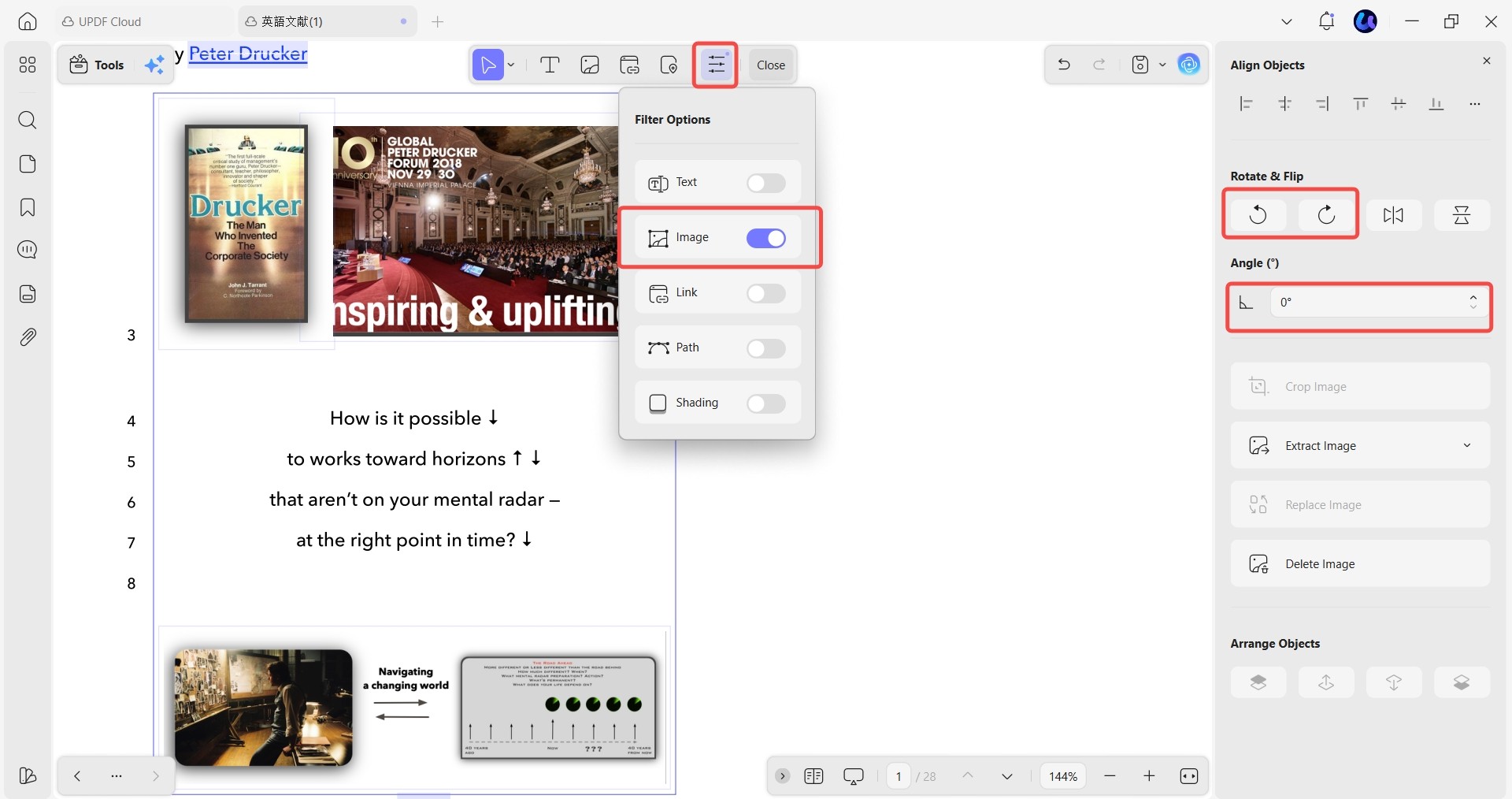Open the search tool in left sidebar

pos(28,120)
